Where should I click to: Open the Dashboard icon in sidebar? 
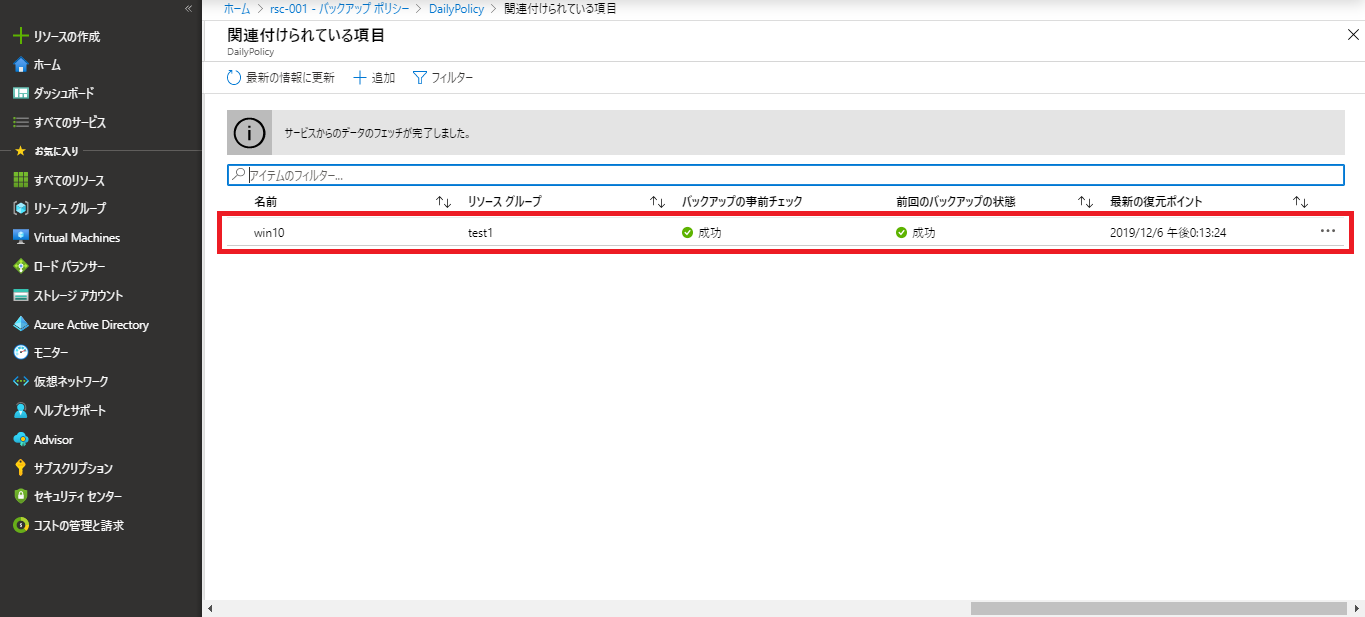[x=20, y=93]
